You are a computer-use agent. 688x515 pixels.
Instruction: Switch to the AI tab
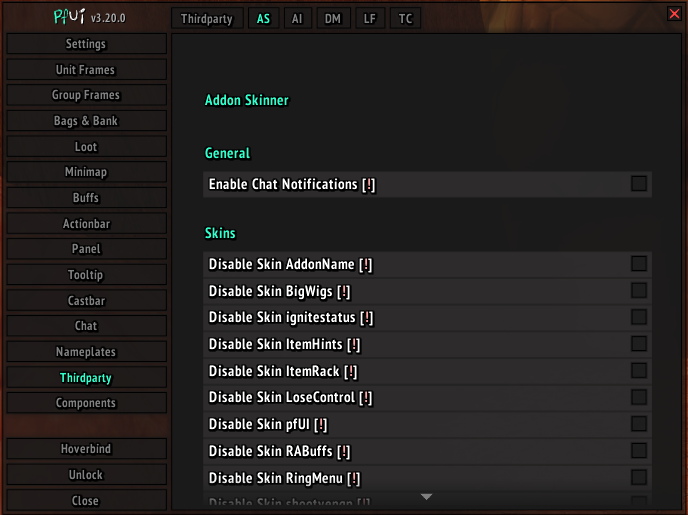297,18
